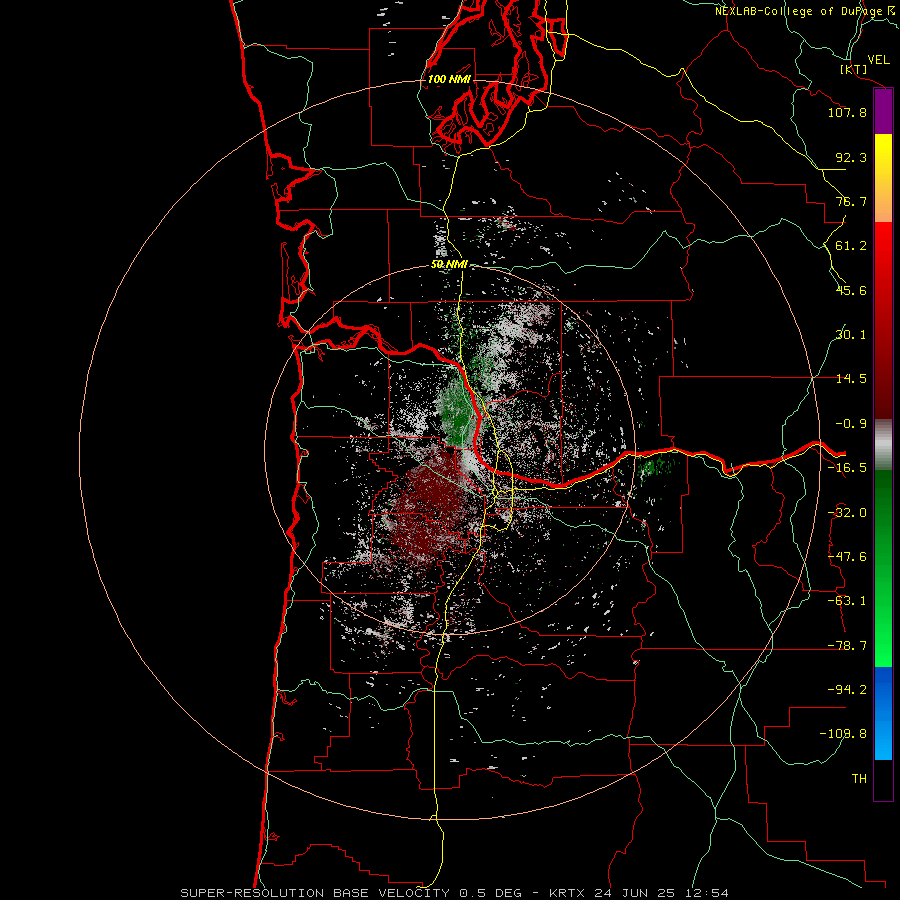Click the VEL legend title
This screenshot has height=900, width=900.
(878, 60)
